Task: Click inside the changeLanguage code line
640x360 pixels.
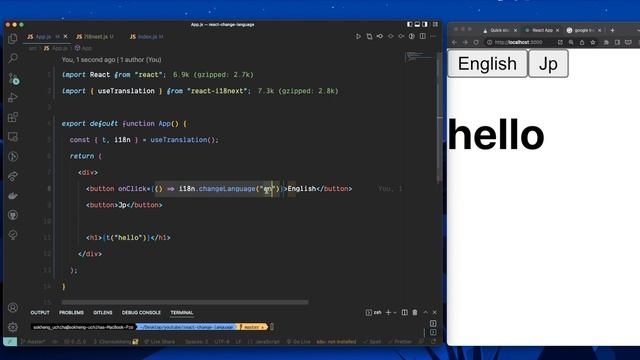Action: pyautogui.click(x=219, y=189)
